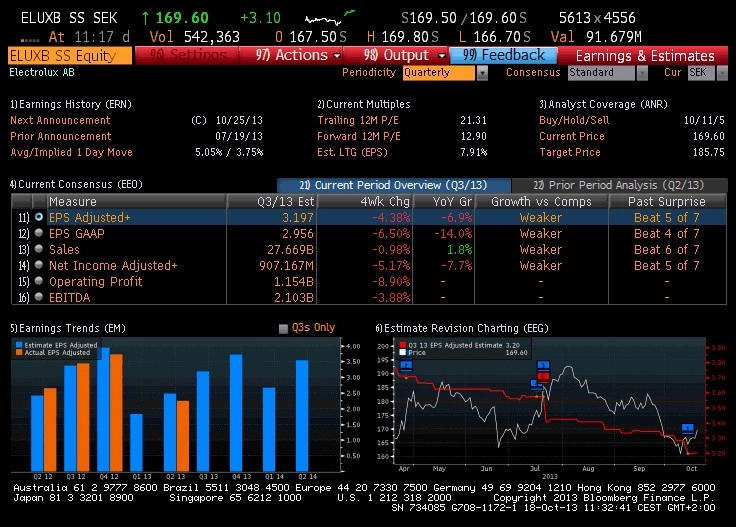Click the Q2 14 blue estimate bar
Image resolution: width=736 pixels, height=527 pixels.
coord(302,415)
